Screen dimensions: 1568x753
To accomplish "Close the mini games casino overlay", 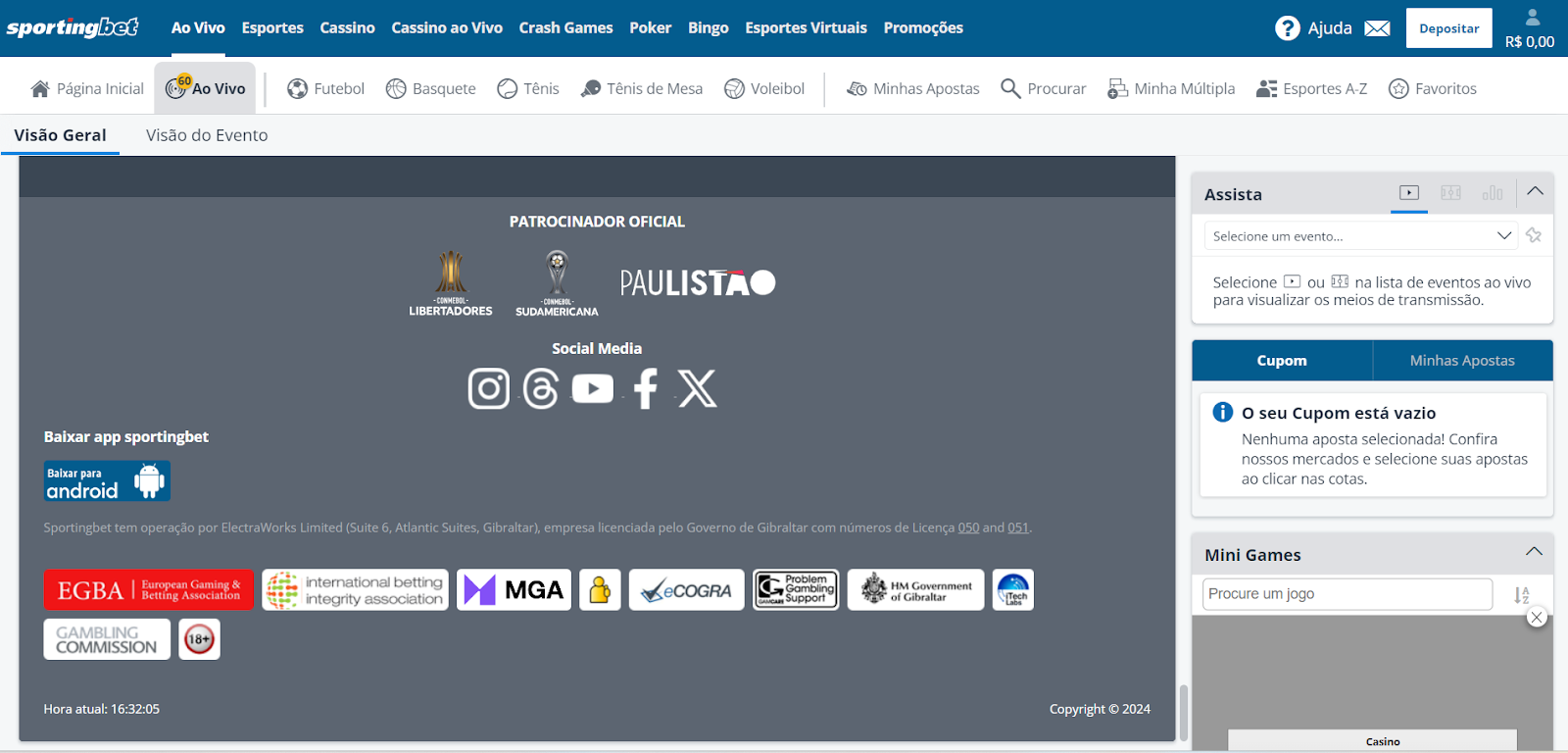I will pos(1537,617).
